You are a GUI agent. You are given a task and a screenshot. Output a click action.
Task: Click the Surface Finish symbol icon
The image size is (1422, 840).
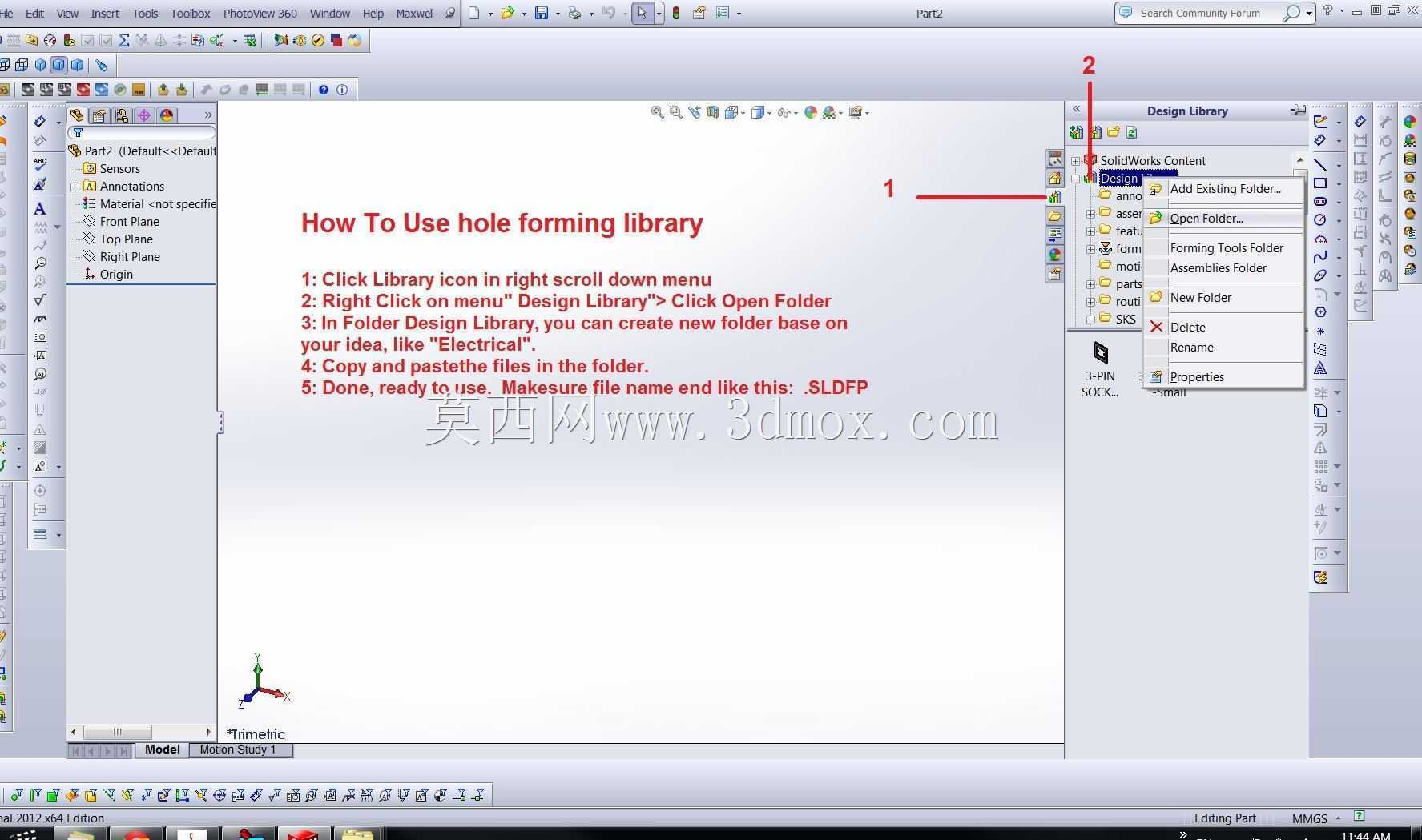click(40, 300)
